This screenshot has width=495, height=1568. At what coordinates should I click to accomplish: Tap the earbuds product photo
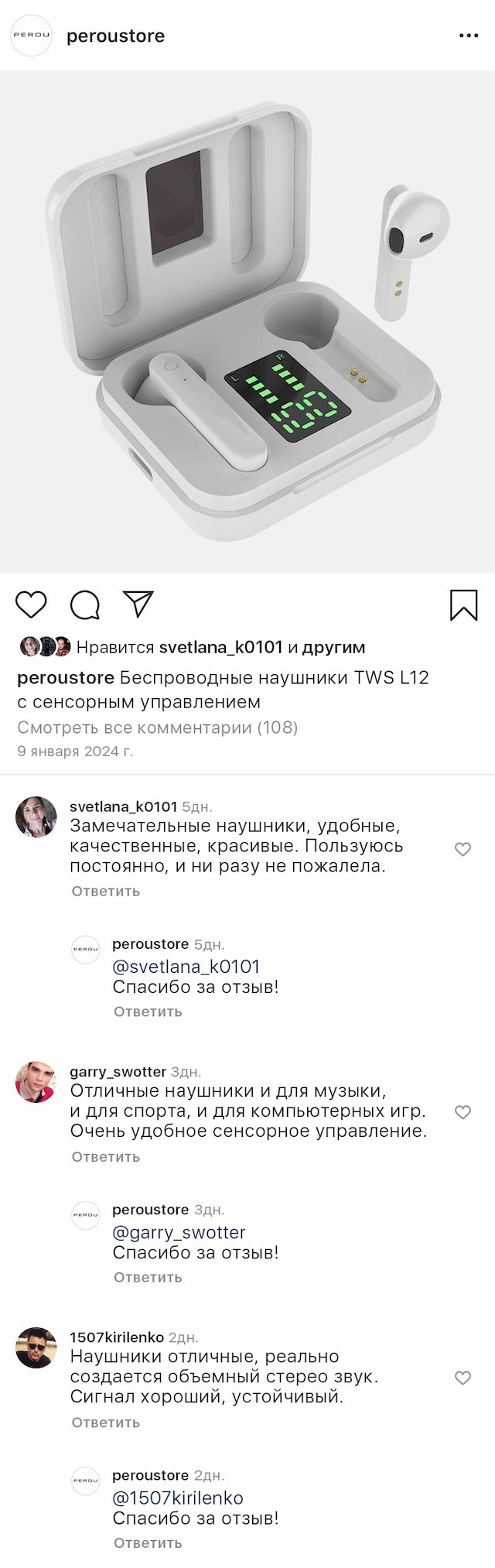tap(247, 322)
